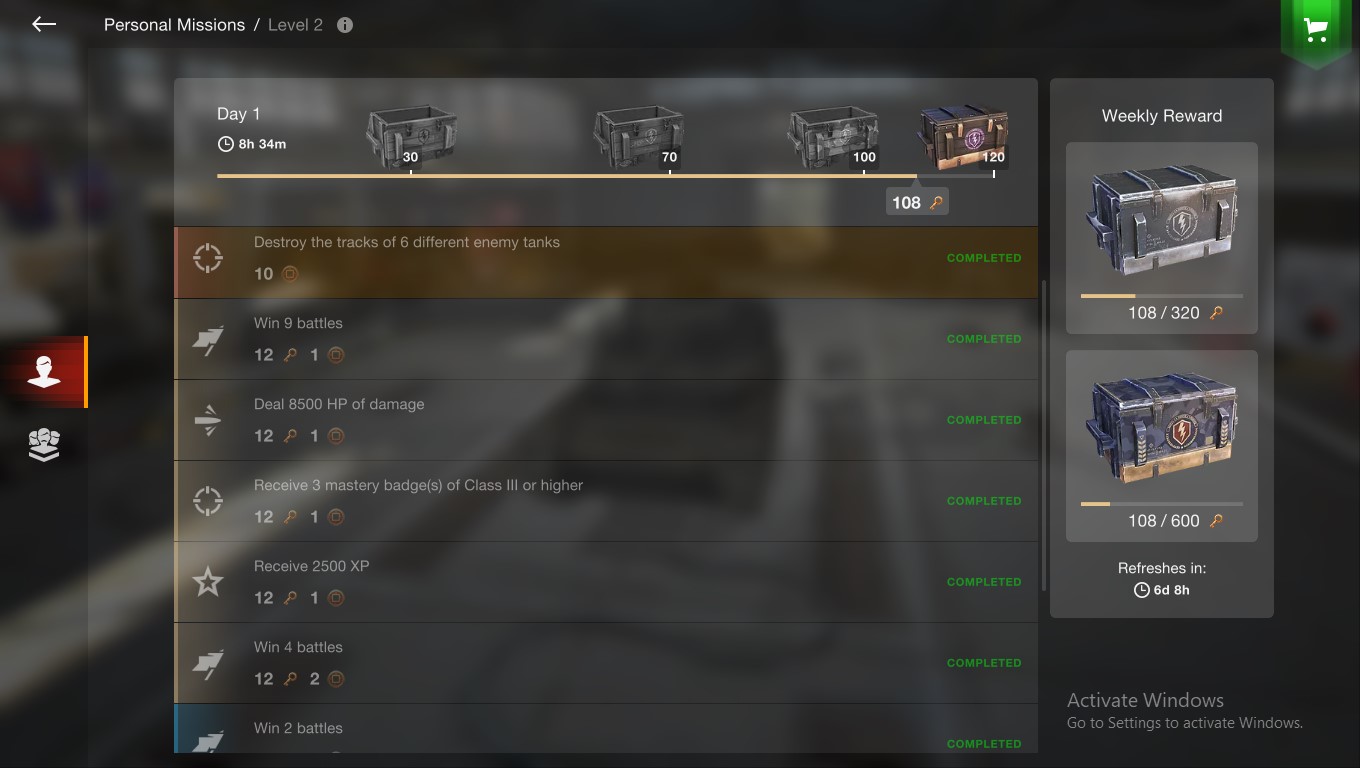Open the Level 2 breadcrumb
The width and height of the screenshot is (1360, 768).
[x=295, y=25]
